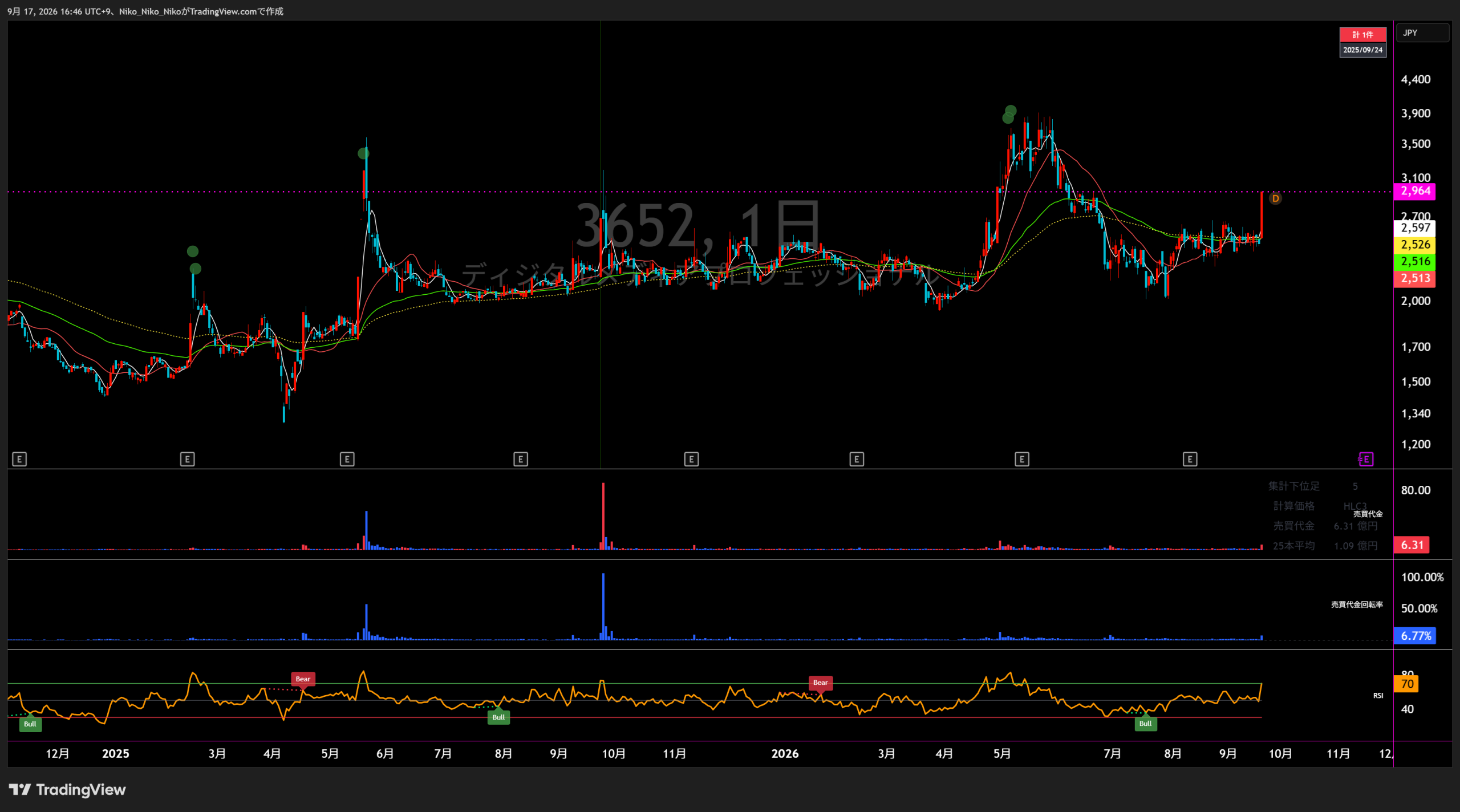Open the earnings E marker below May 2026

1022,459
